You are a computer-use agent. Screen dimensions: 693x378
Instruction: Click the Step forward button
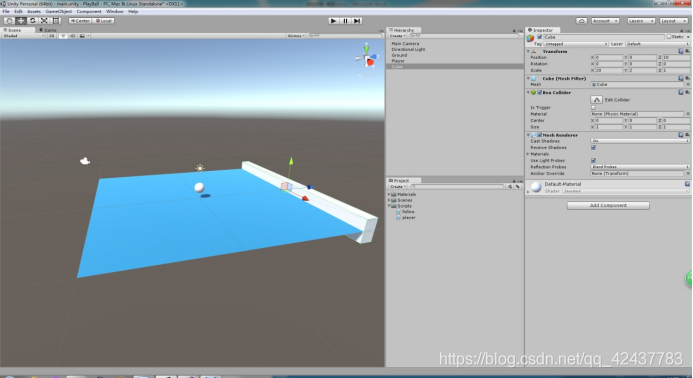[x=357, y=21]
